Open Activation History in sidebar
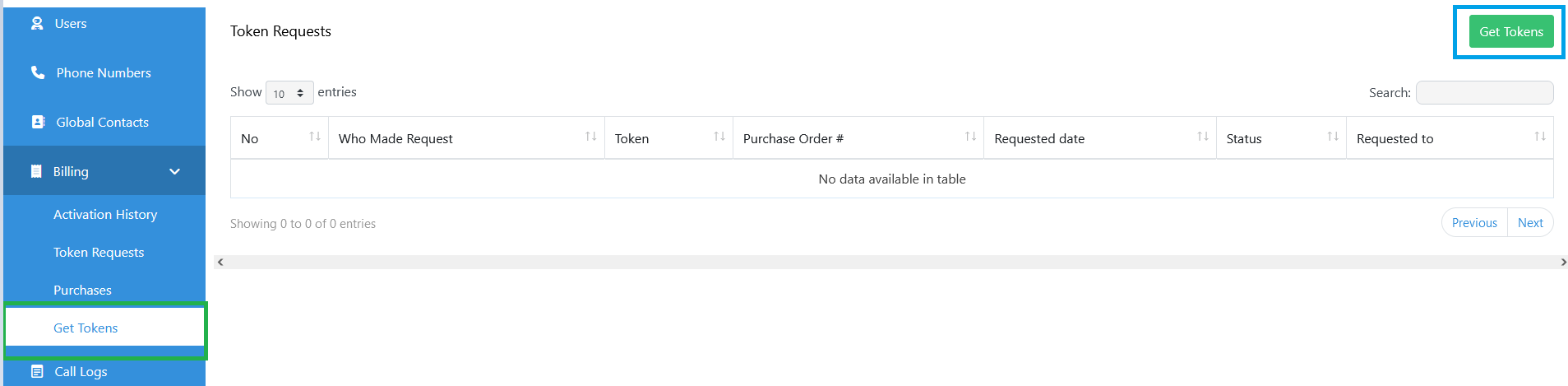The image size is (1568, 386). 105,214
